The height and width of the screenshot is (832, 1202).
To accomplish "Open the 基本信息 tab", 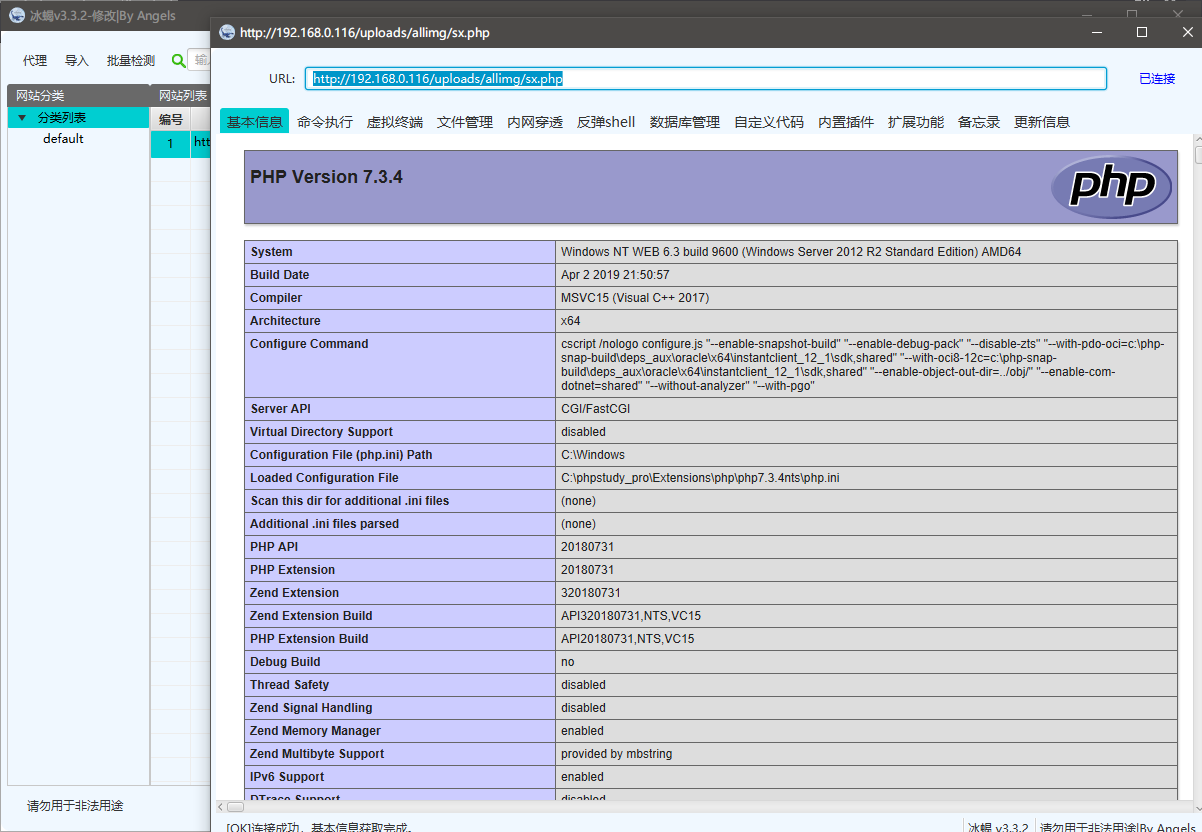I will (255, 122).
